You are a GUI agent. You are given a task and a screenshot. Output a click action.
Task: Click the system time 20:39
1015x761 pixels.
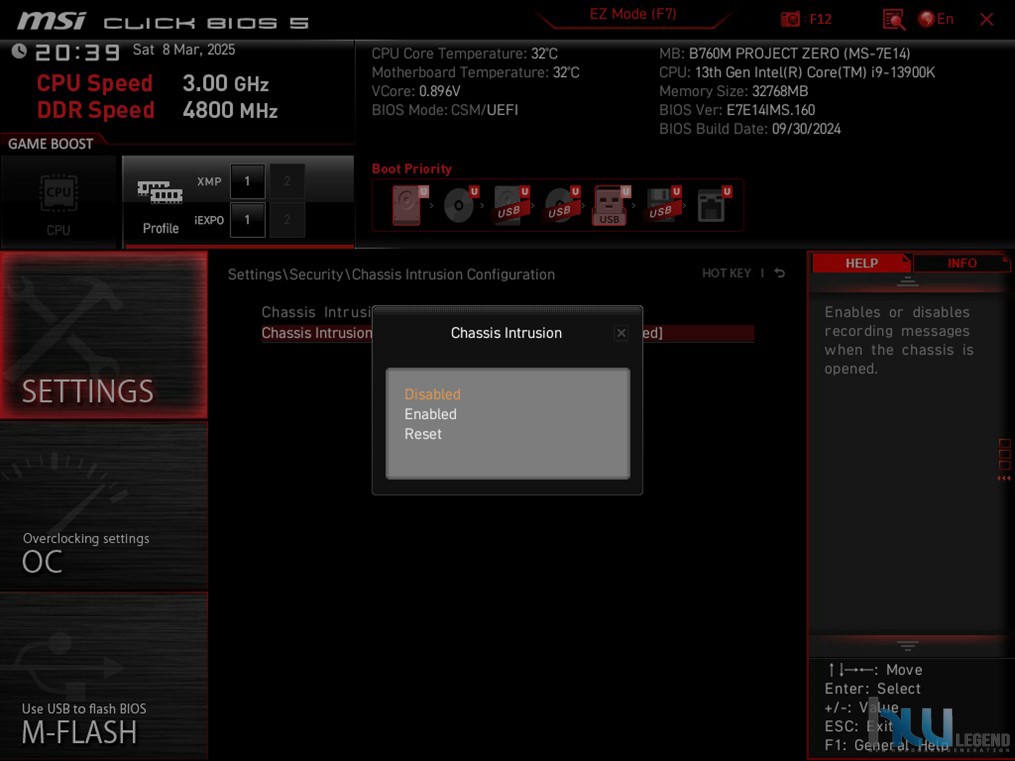click(x=77, y=52)
